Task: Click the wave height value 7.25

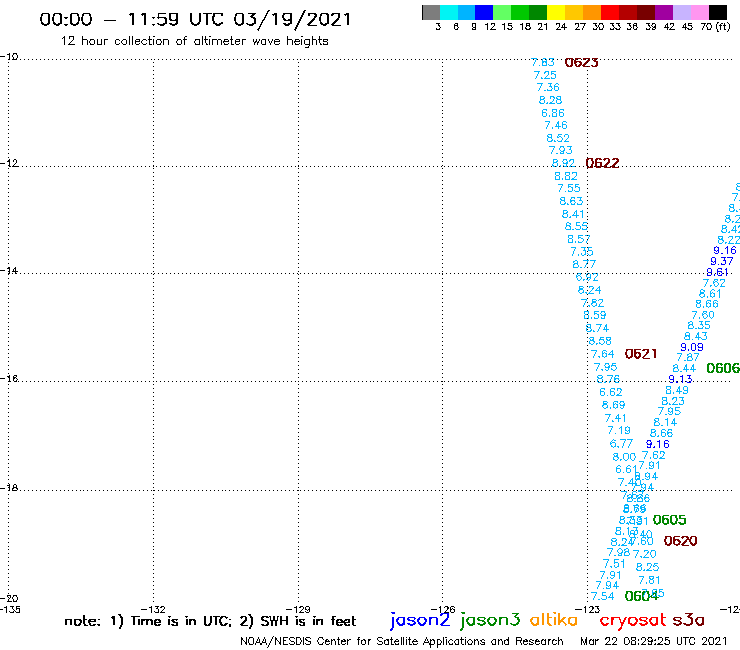Action: click(545, 76)
